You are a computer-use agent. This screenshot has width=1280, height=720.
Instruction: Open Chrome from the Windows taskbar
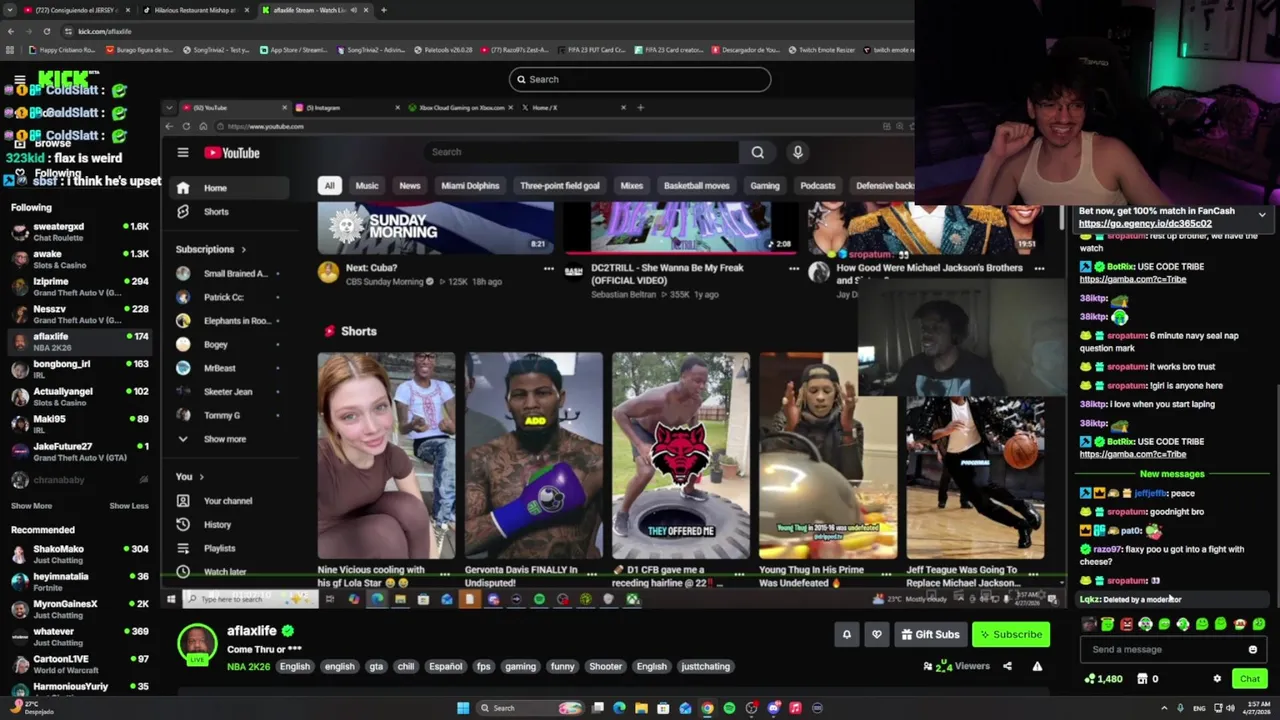click(x=707, y=708)
